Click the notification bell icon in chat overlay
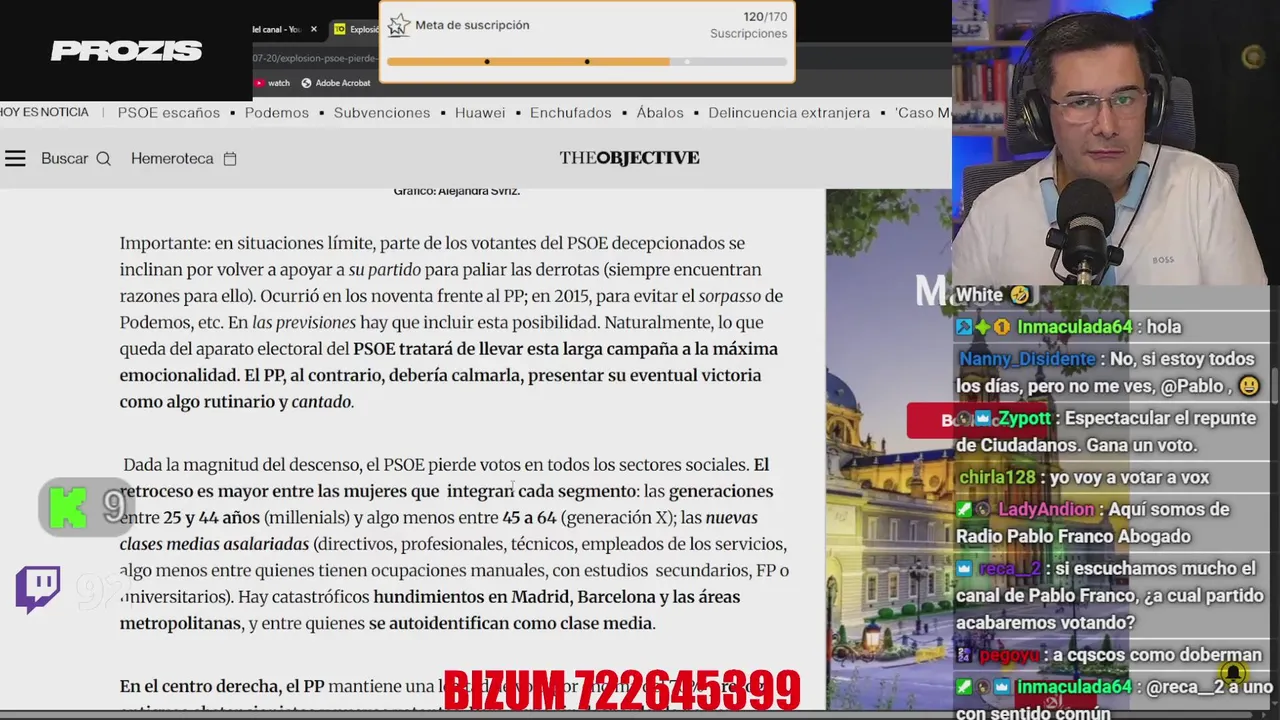 1233,673
